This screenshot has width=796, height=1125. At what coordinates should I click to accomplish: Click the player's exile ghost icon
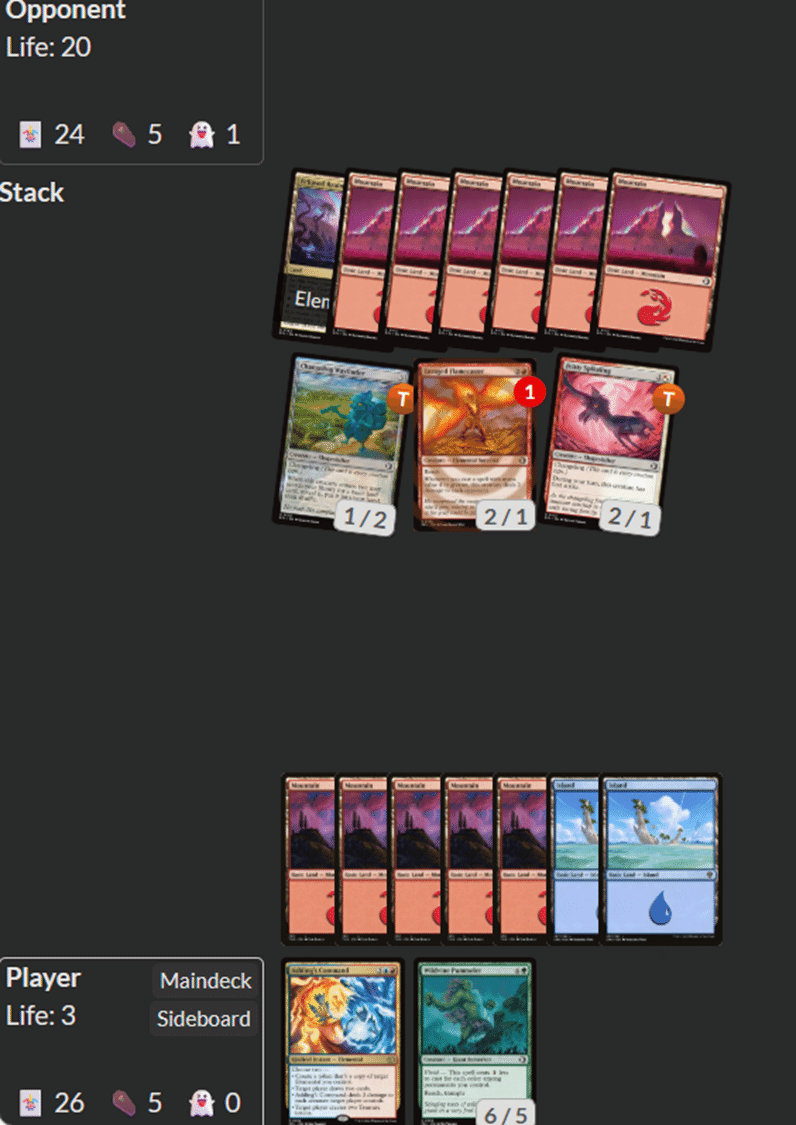point(202,1103)
